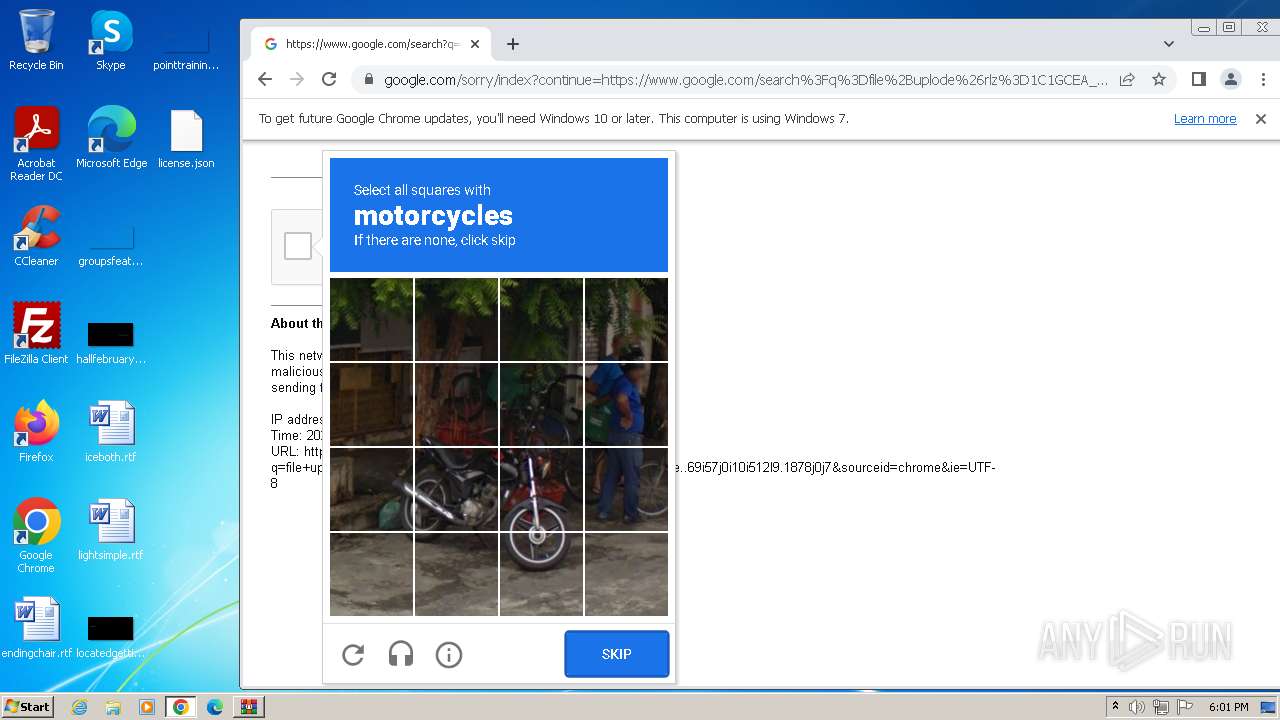1280x720 pixels.
Task: Open File Explorer folder in taskbar
Action: (113, 707)
